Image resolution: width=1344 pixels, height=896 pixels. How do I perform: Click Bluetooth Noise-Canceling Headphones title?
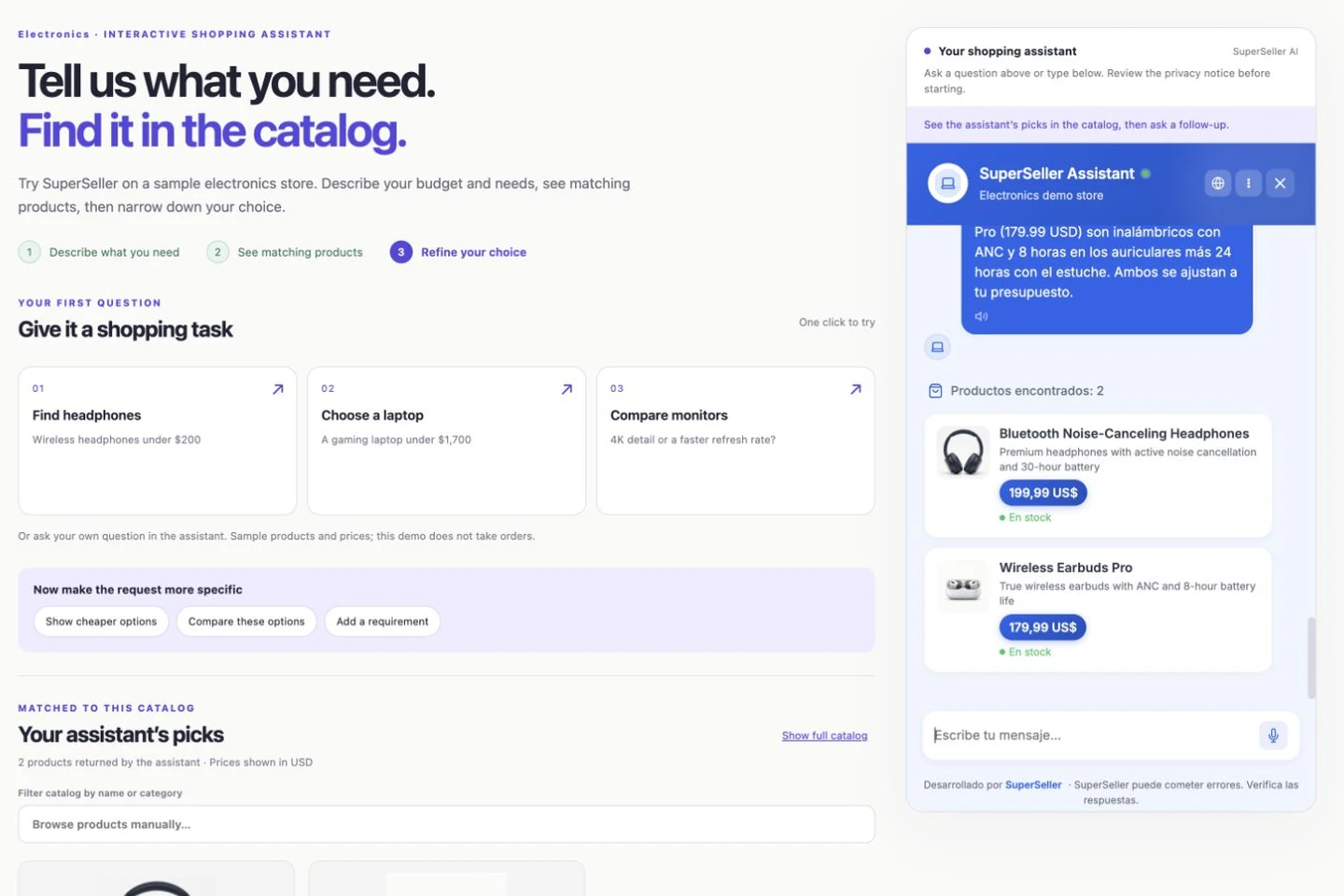pyautogui.click(x=1124, y=433)
